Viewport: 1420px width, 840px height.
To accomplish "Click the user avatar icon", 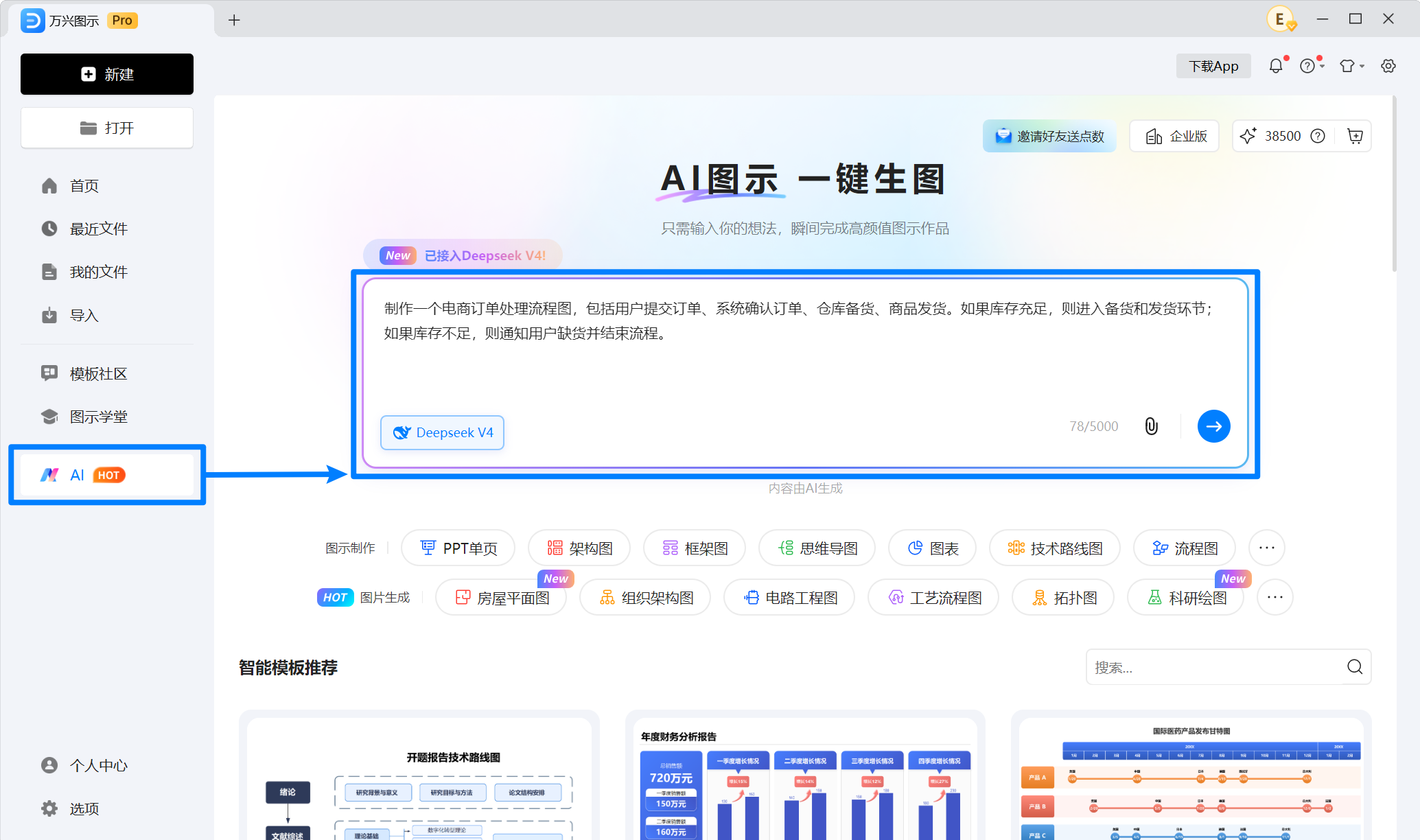I will point(1280,19).
